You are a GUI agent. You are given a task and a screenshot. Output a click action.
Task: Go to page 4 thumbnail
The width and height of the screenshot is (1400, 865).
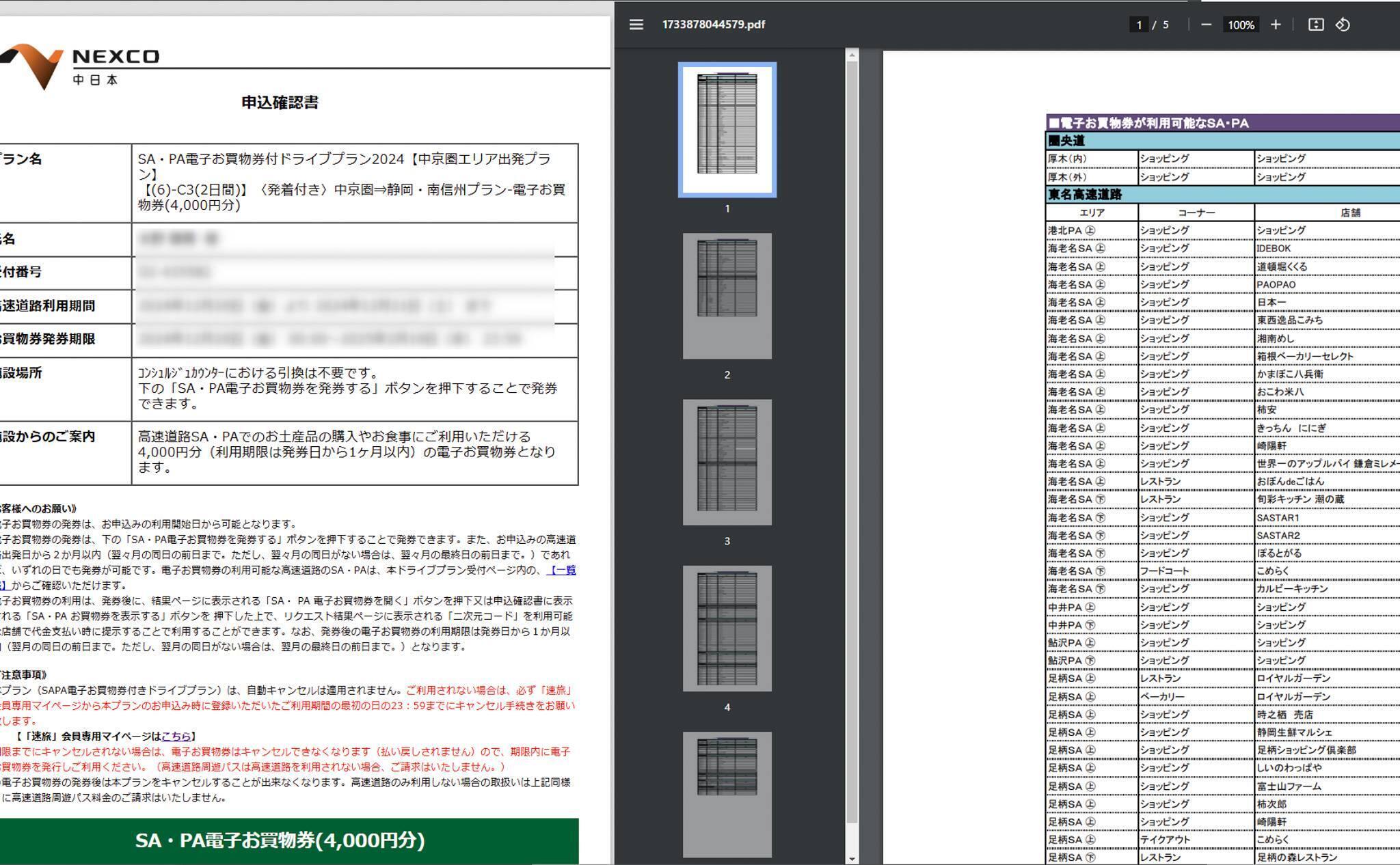click(727, 629)
